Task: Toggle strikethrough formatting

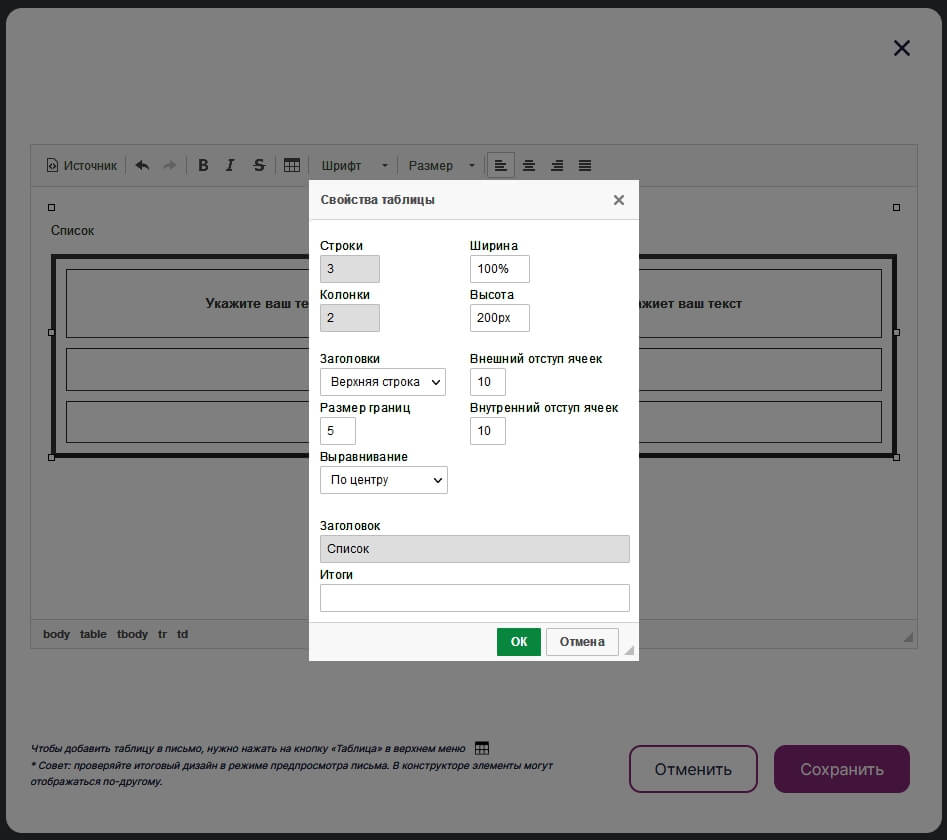Action: (259, 165)
